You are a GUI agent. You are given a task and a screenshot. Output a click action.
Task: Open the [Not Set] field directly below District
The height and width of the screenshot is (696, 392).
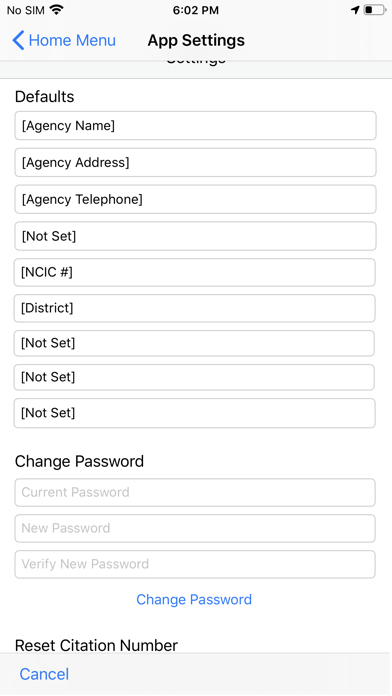tap(194, 343)
